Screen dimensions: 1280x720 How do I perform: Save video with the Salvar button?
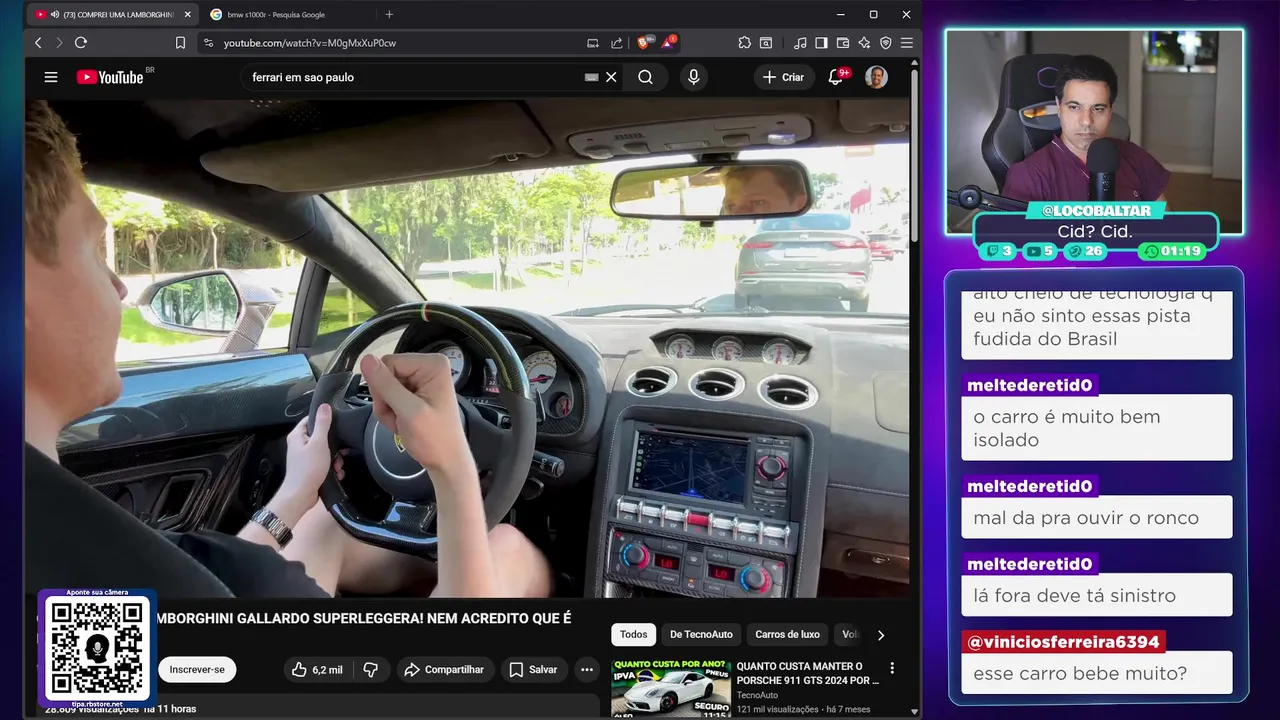pyautogui.click(x=533, y=669)
